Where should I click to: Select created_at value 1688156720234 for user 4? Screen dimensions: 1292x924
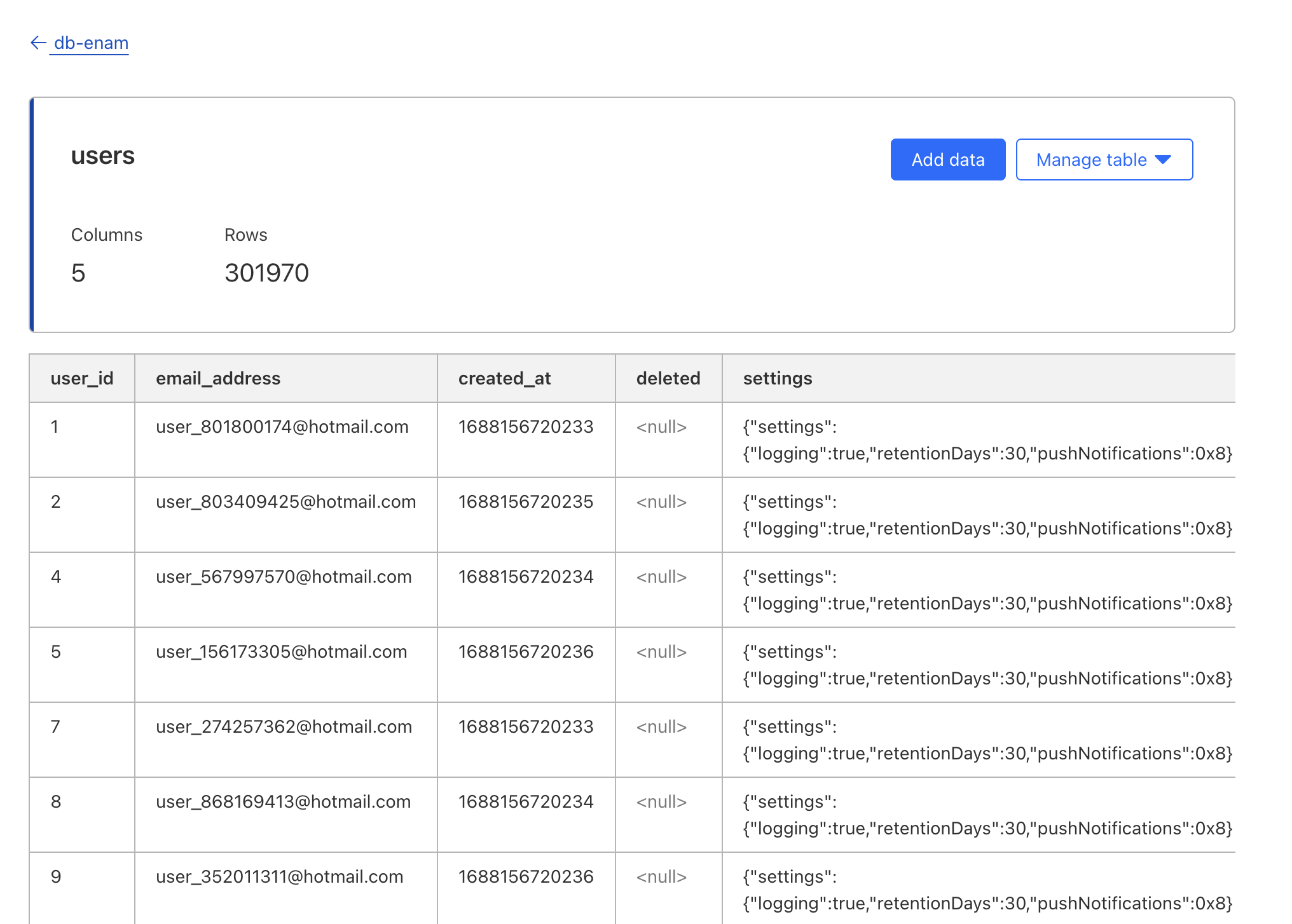point(525,576)
